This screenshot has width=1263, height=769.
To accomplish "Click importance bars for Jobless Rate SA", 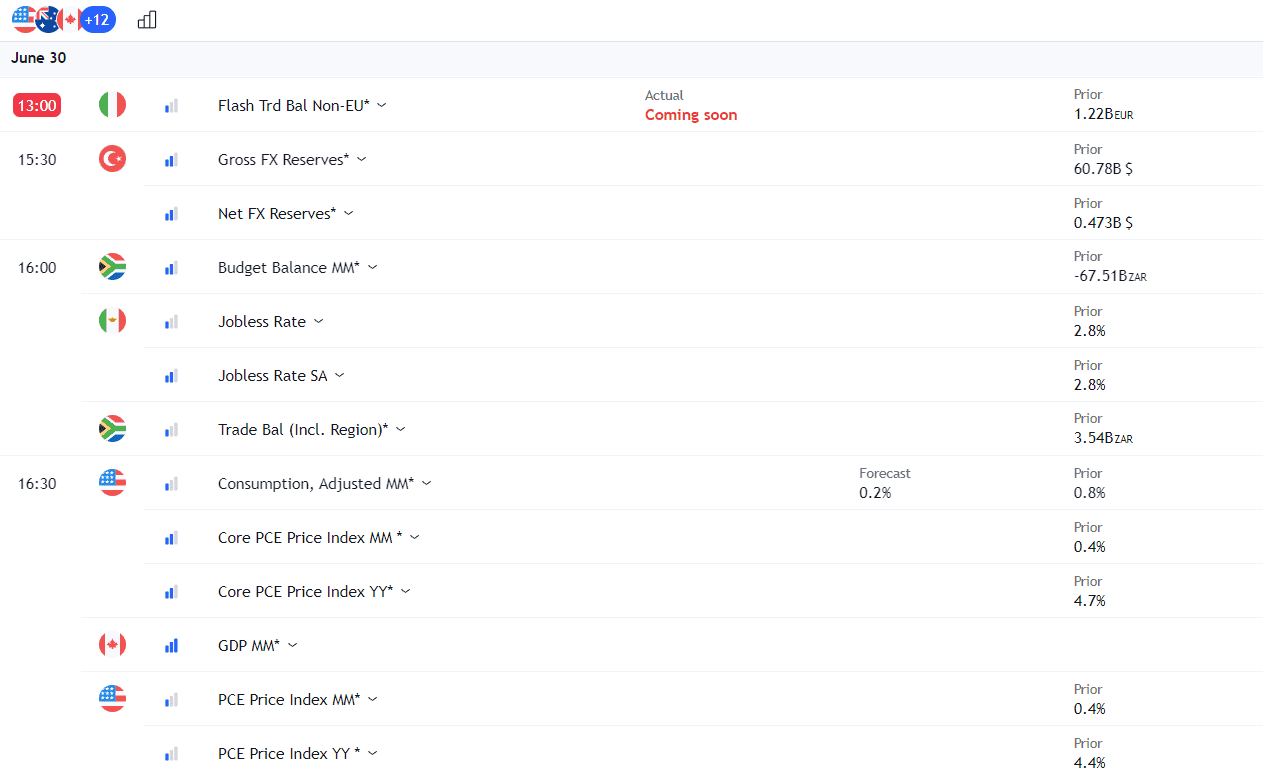I will [171, 375].
